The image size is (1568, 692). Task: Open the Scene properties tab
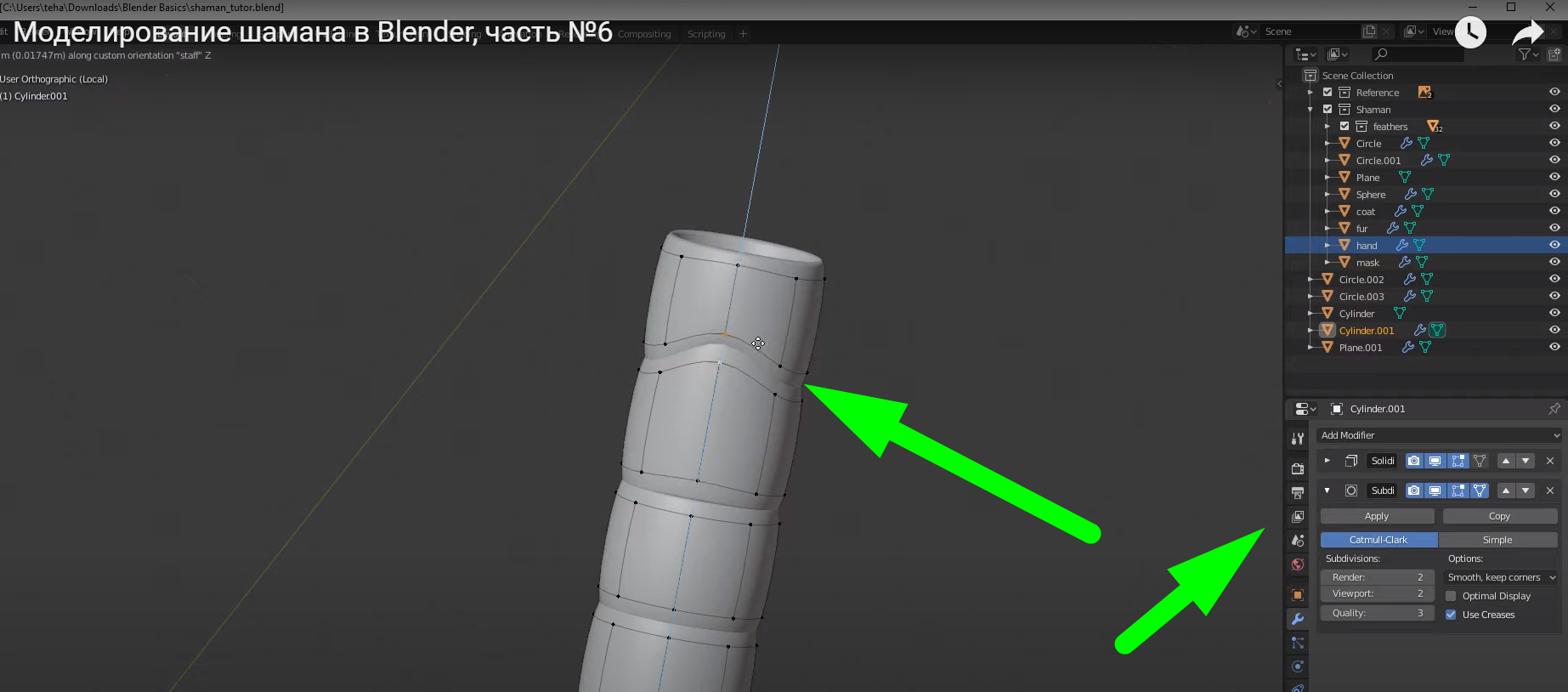pos(1298,541)
